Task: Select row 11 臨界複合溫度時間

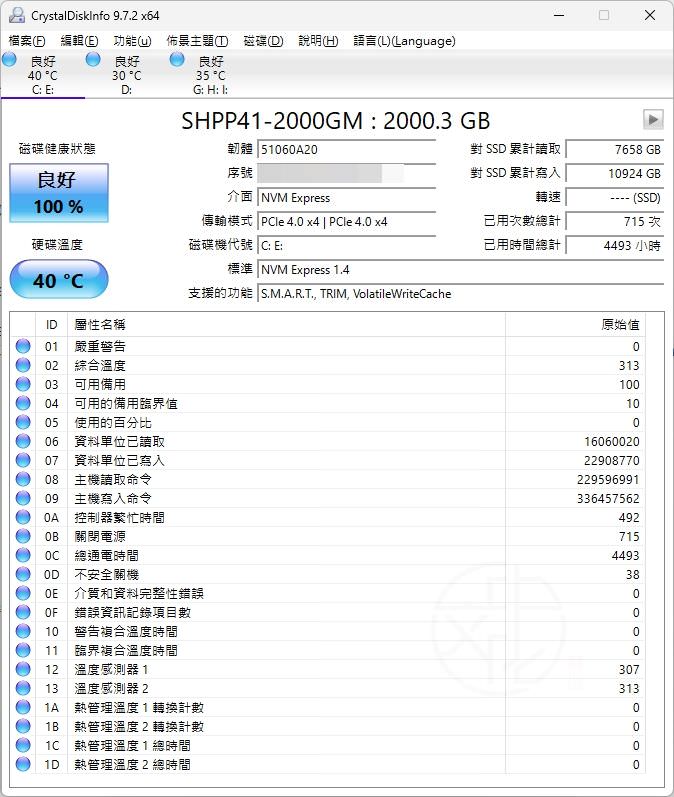Action: (x=328, y=650)
